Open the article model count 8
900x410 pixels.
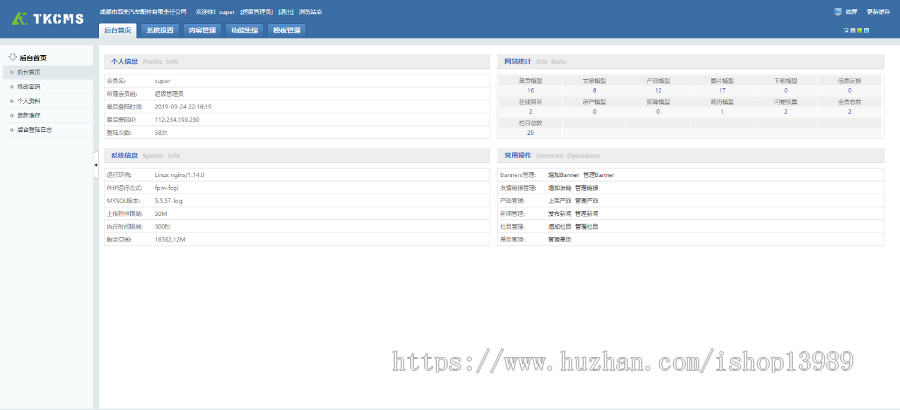click(x=594, y=91)
